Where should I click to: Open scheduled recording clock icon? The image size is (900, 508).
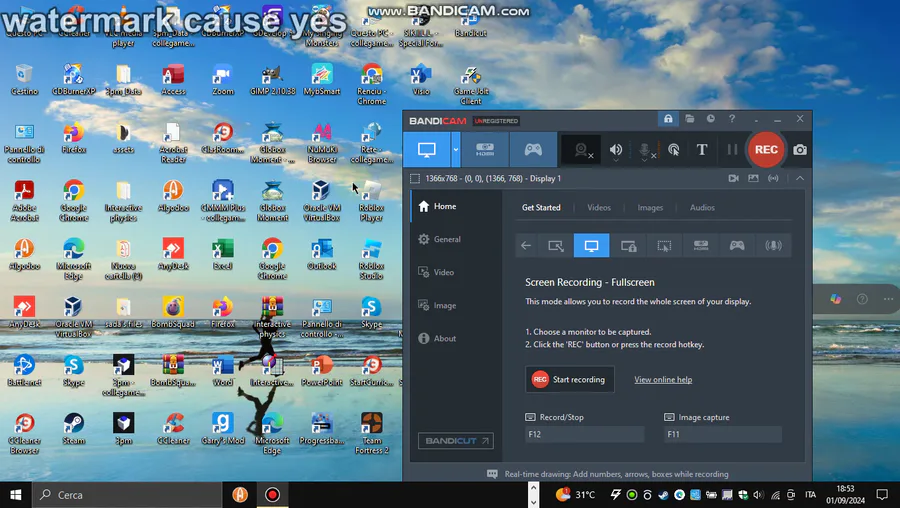click(x=711, y=119)
